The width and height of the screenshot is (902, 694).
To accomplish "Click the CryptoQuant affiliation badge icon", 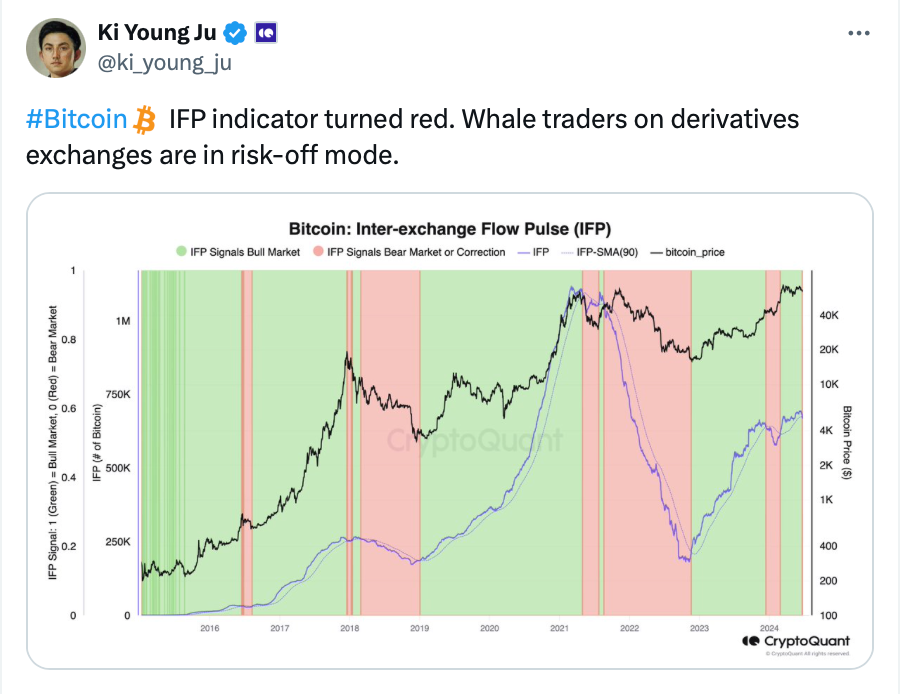I will (x=267, y=33).
